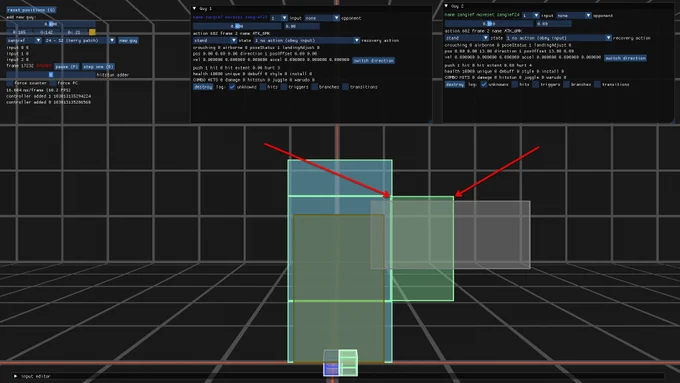Open Guy 1 opponent dropdown
Viewport: 680px width, 383px height.
coord(322,18)
